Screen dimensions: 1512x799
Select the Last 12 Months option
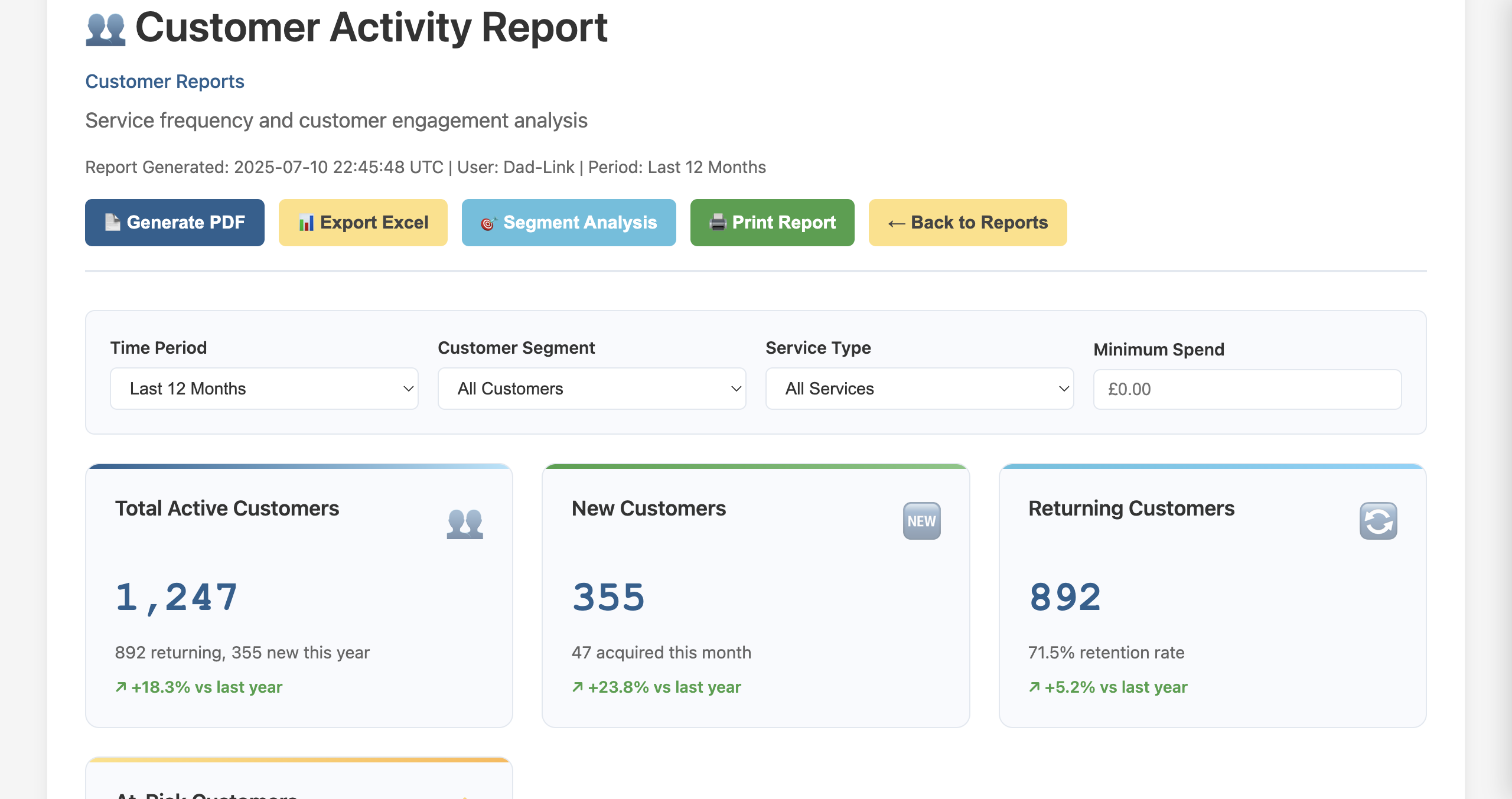pos(263,388)
